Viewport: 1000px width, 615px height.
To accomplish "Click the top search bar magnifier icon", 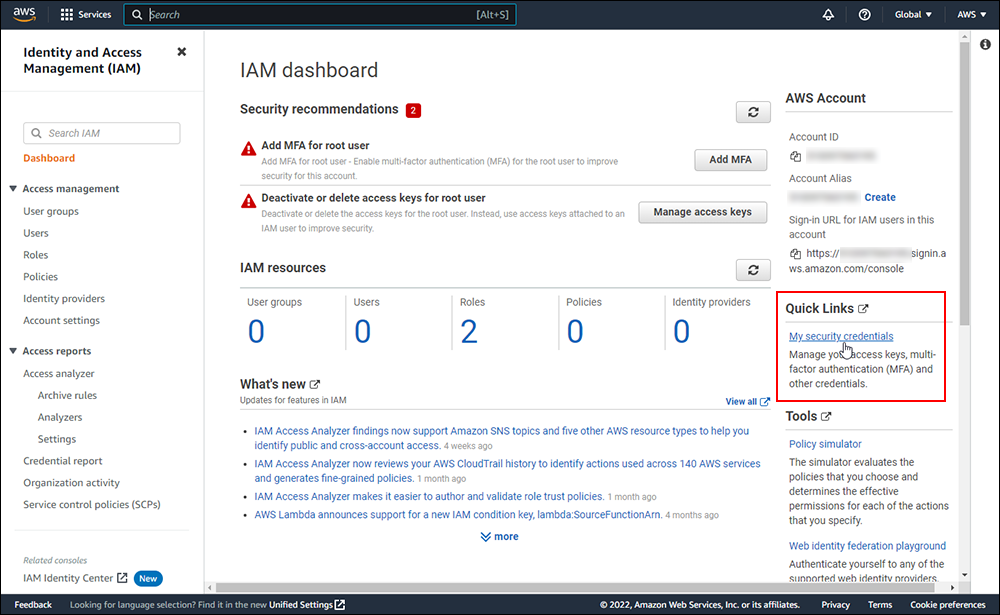I will point(137,15).
